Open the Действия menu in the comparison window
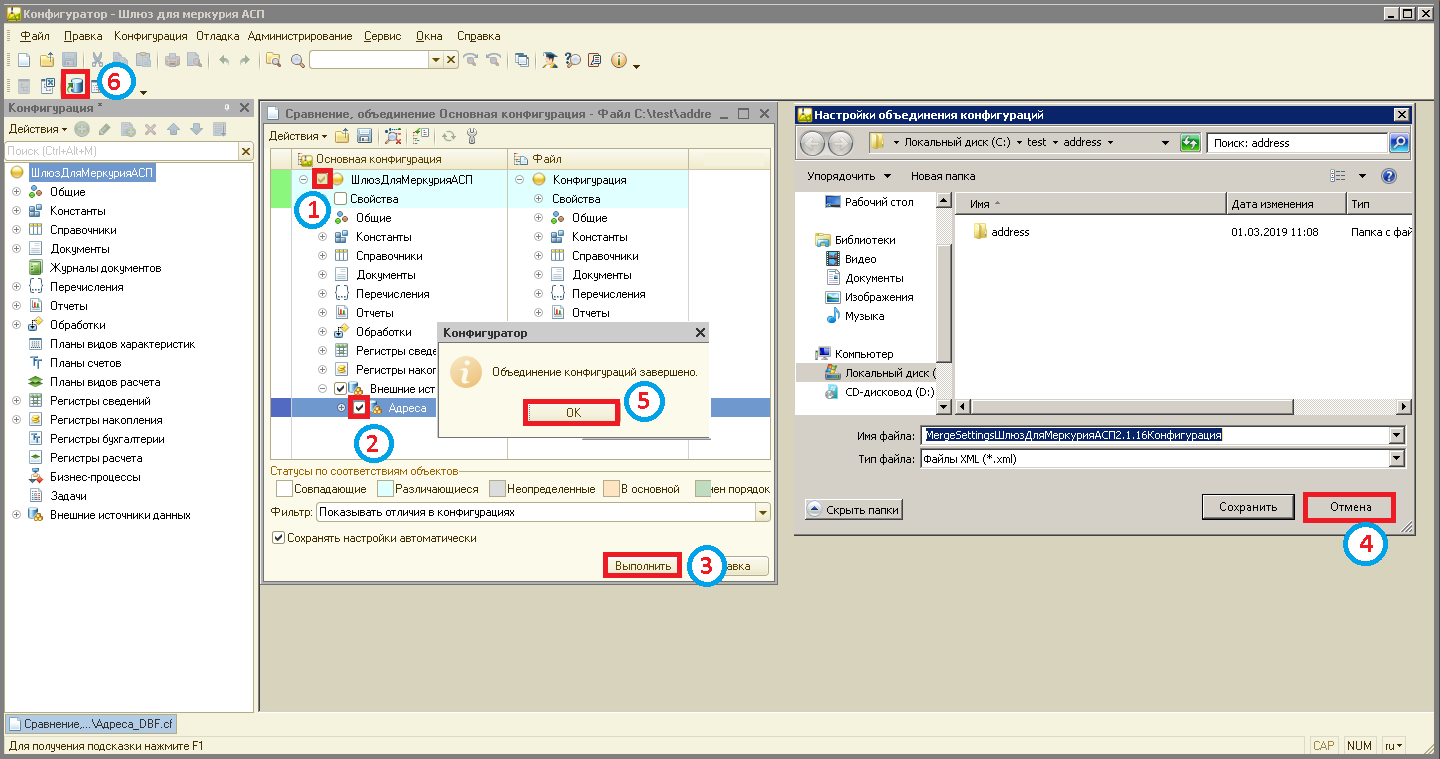Image resolution: width=1440 pixels, height=759 pixels. coord(299,136)
